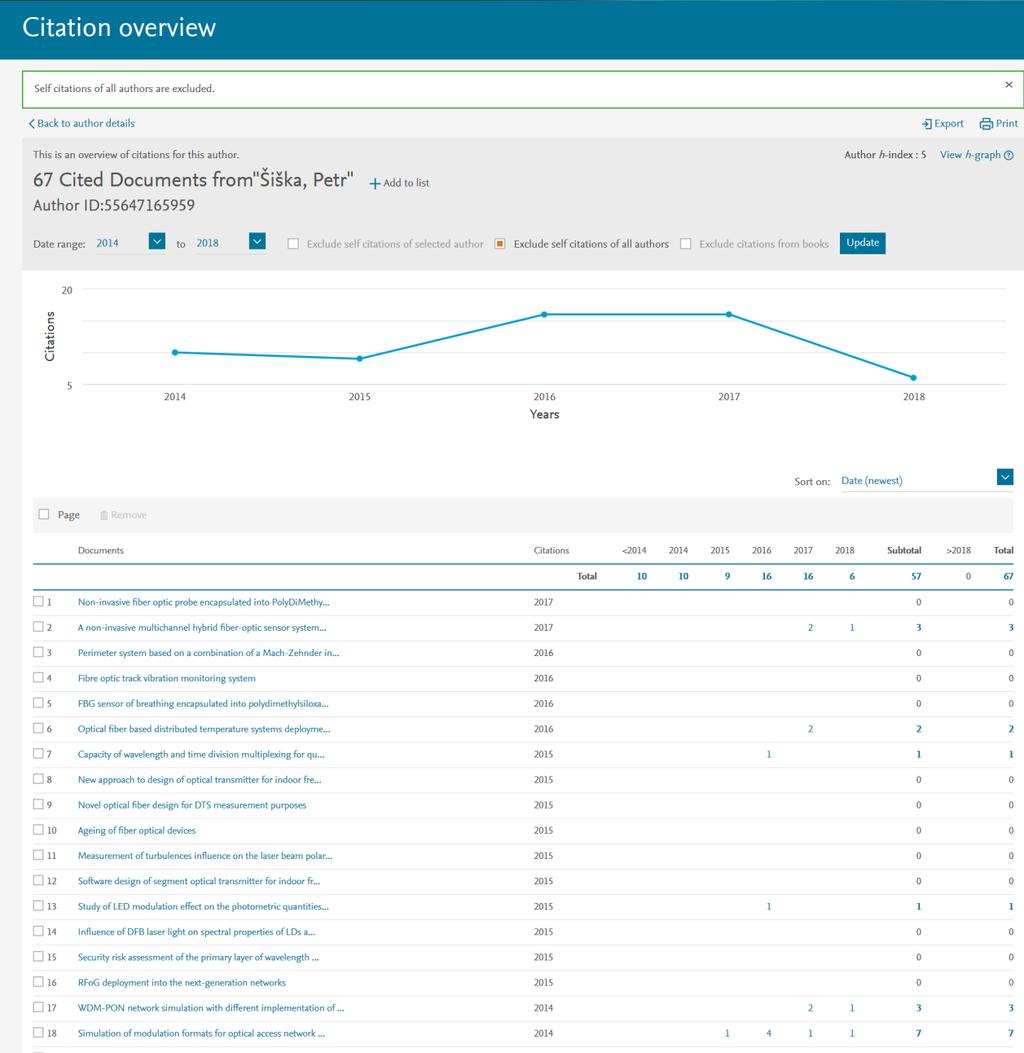Image resolution: width=1024 pixels, height=1053 pixels.
Task: Click the trash icon beside Remove
Action: [103, 515]
